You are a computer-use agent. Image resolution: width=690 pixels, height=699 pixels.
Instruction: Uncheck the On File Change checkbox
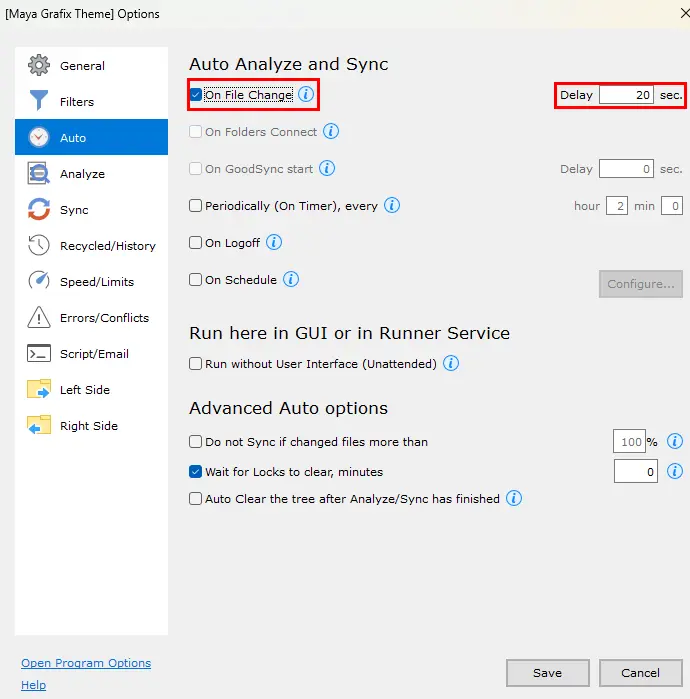coord(195,95)
